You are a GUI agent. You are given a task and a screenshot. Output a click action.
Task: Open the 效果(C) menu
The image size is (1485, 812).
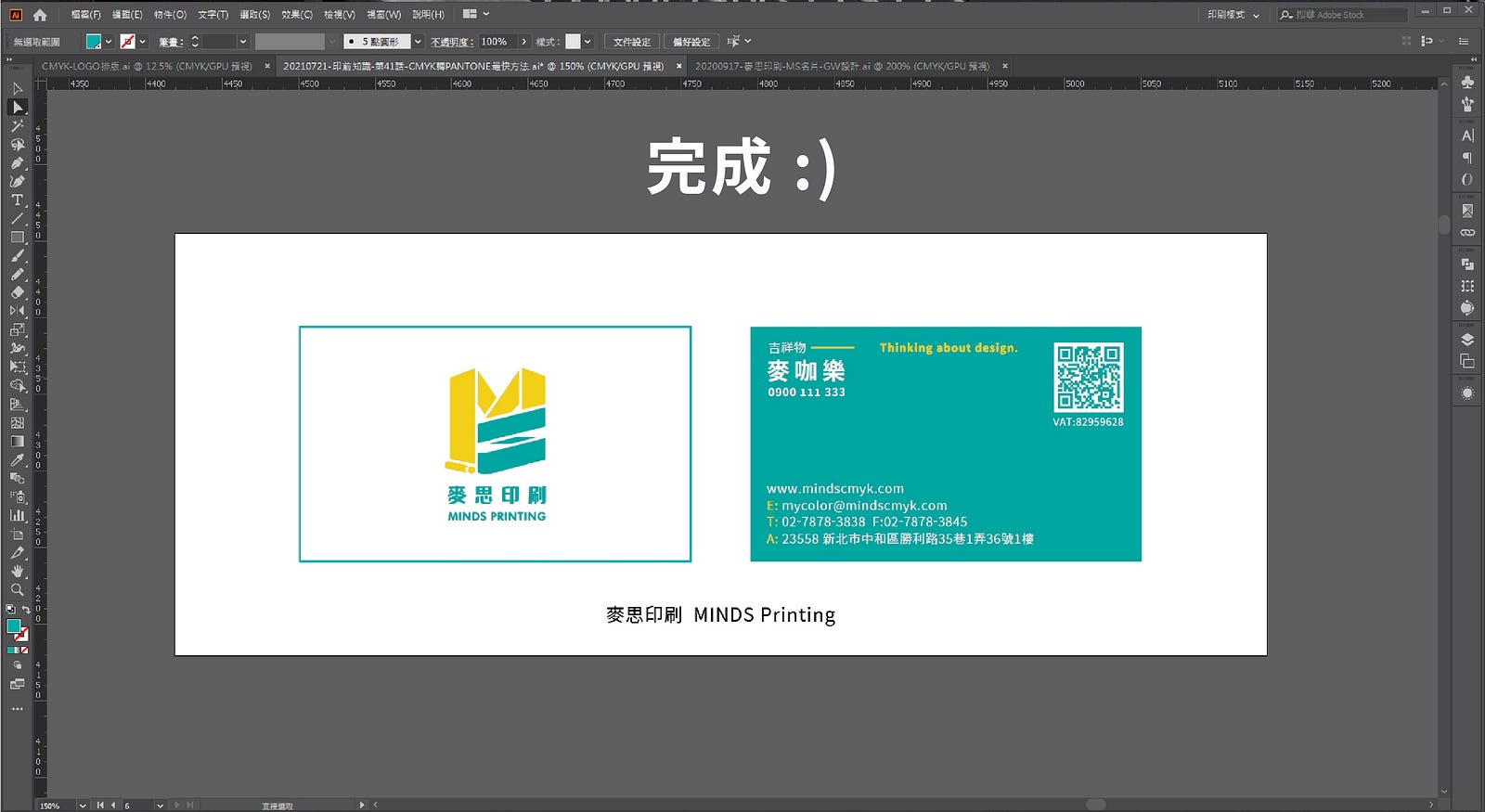point(297,15)
